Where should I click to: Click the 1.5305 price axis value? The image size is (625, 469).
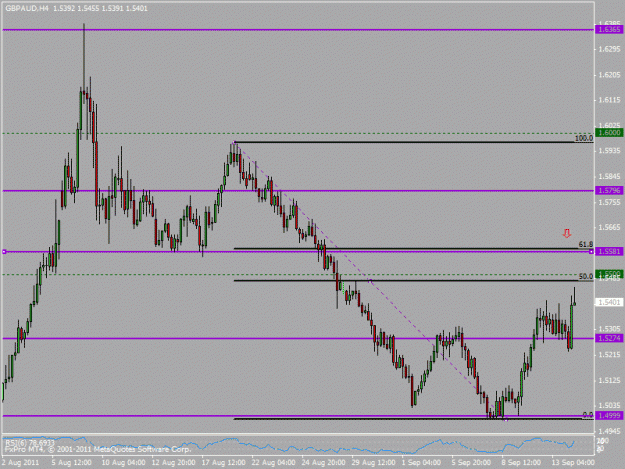(x=609, y=329)
